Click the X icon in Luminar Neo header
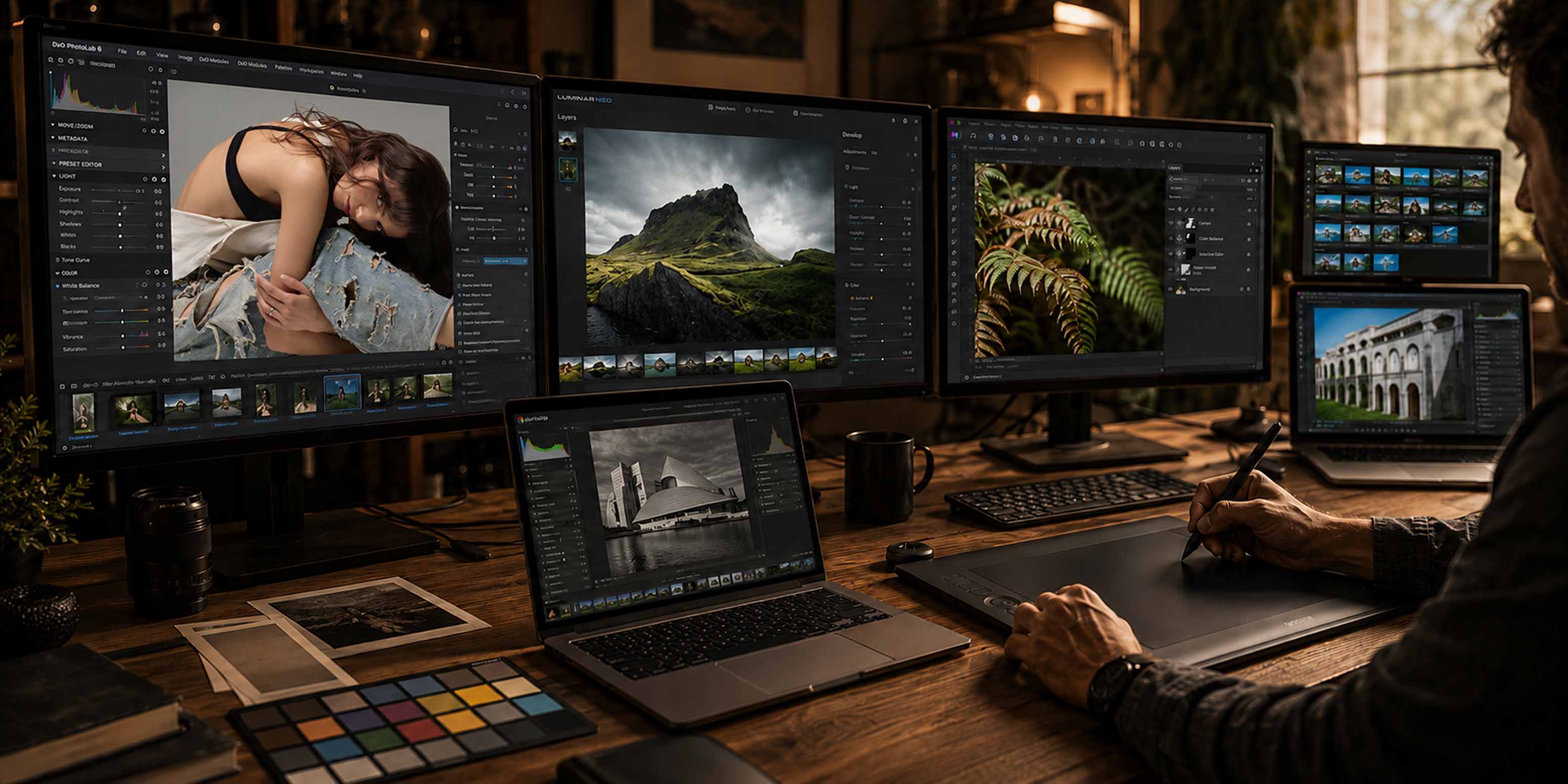Screen dimensions: 1568x784 click(x=917, y=121)
